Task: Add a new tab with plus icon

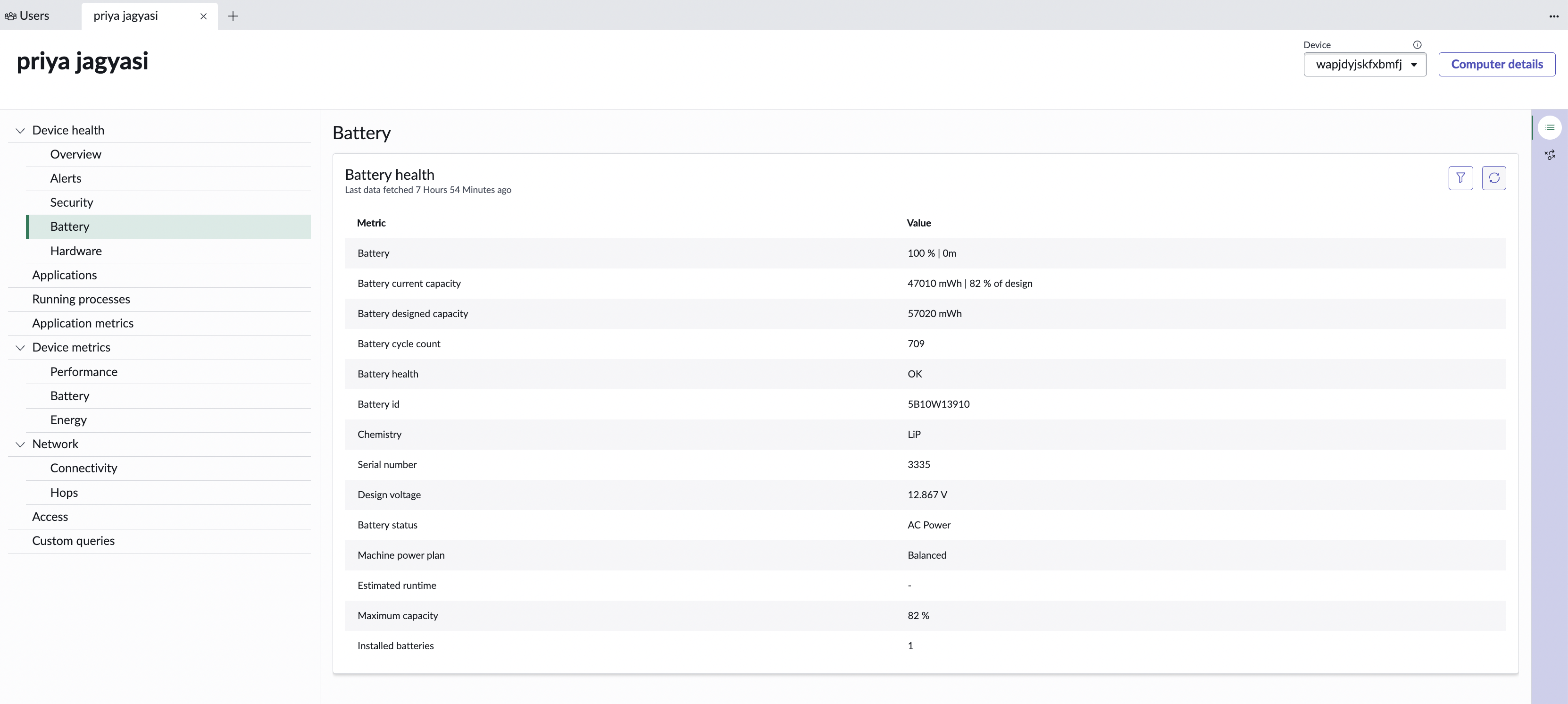Action: [233, 16]
